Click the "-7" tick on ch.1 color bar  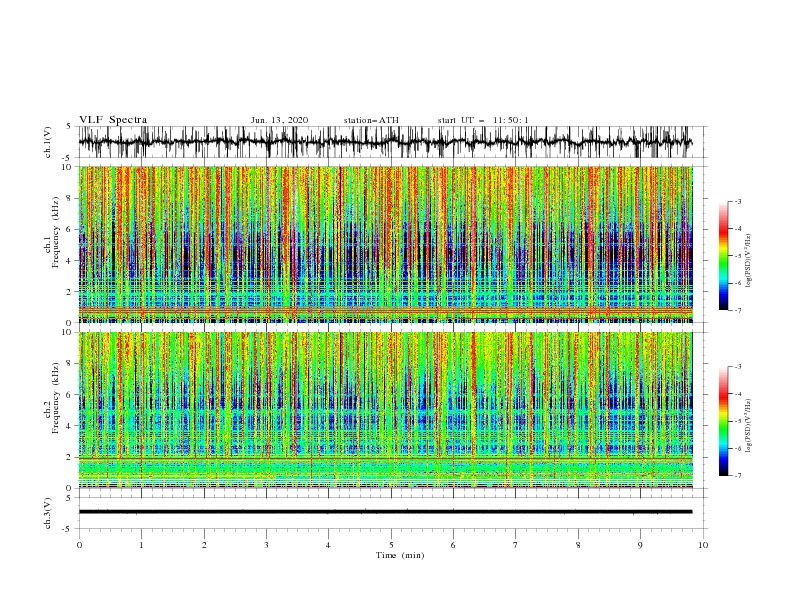(x=737, y=310)
